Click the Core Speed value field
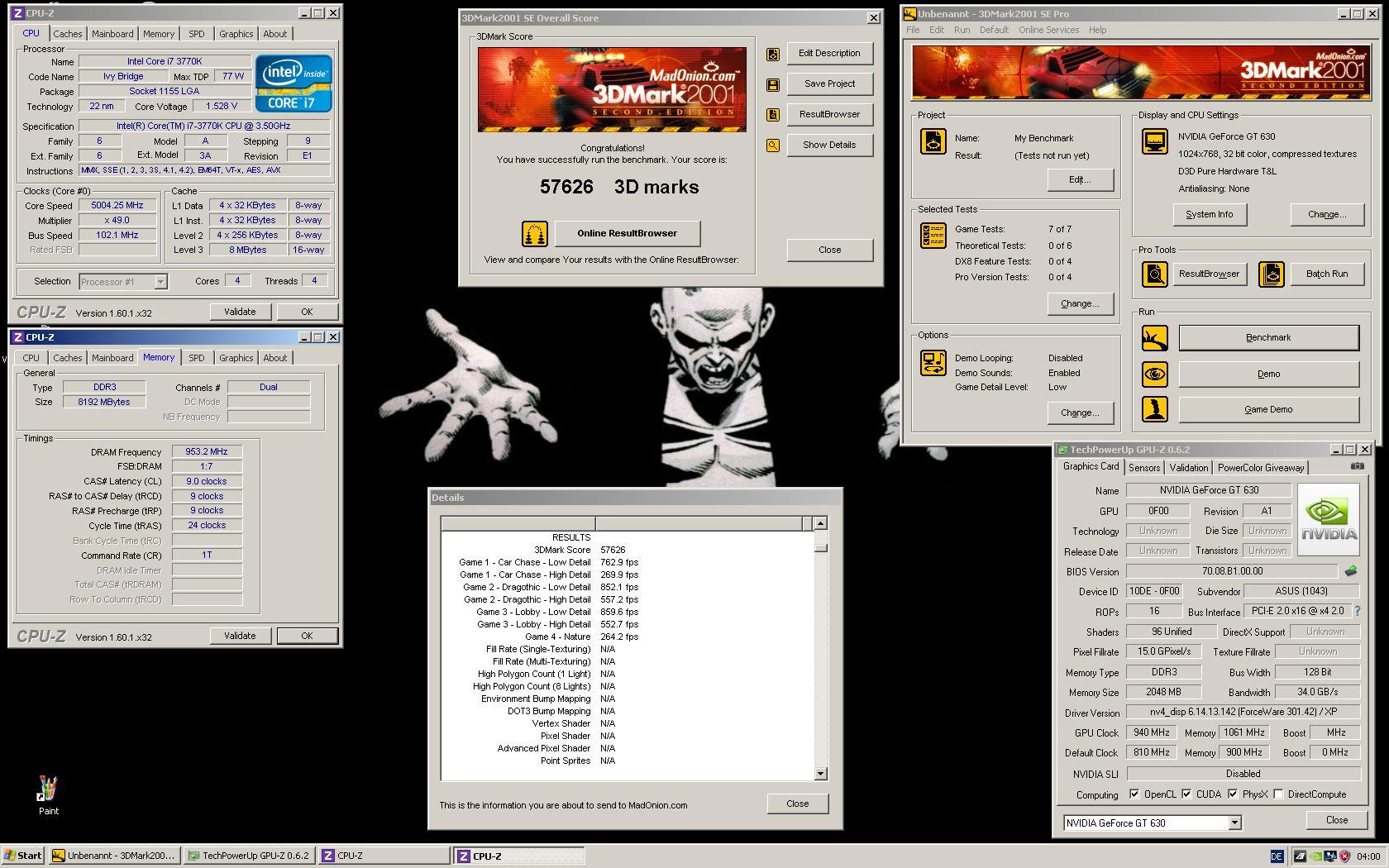Screen dimensions: 1389x868 [x=117, y=206]
